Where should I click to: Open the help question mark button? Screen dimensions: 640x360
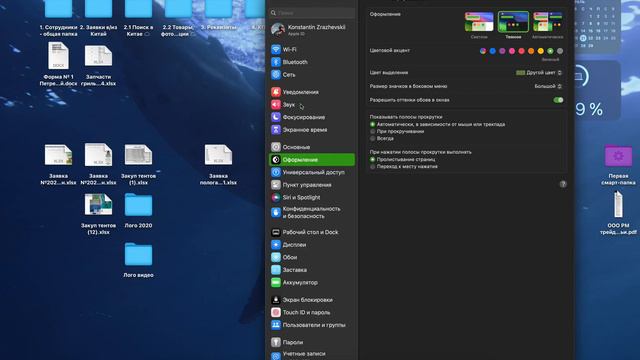click(x=563, y=184)
